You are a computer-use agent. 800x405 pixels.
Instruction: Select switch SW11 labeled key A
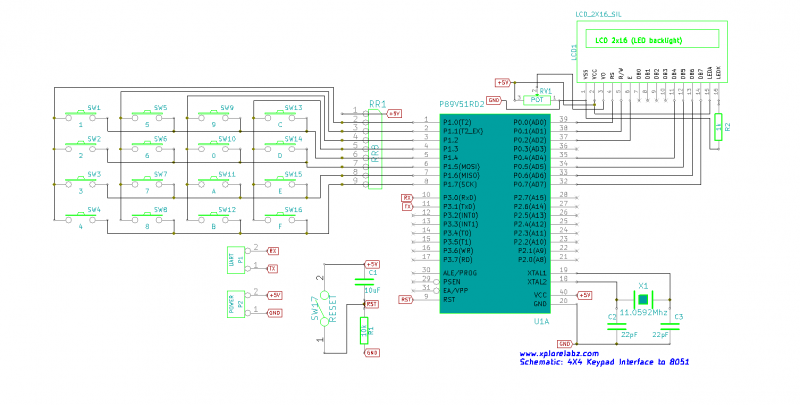point(213,184)
